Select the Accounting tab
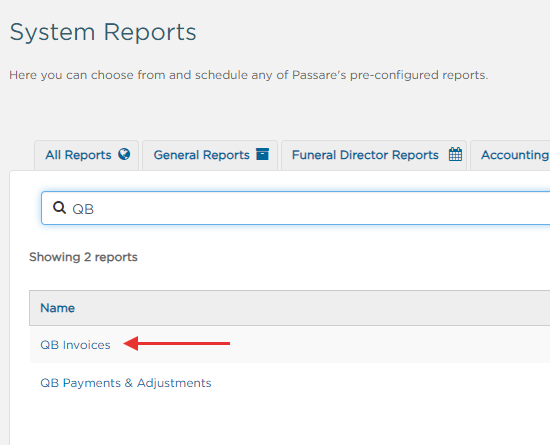 tap(510, 155)
